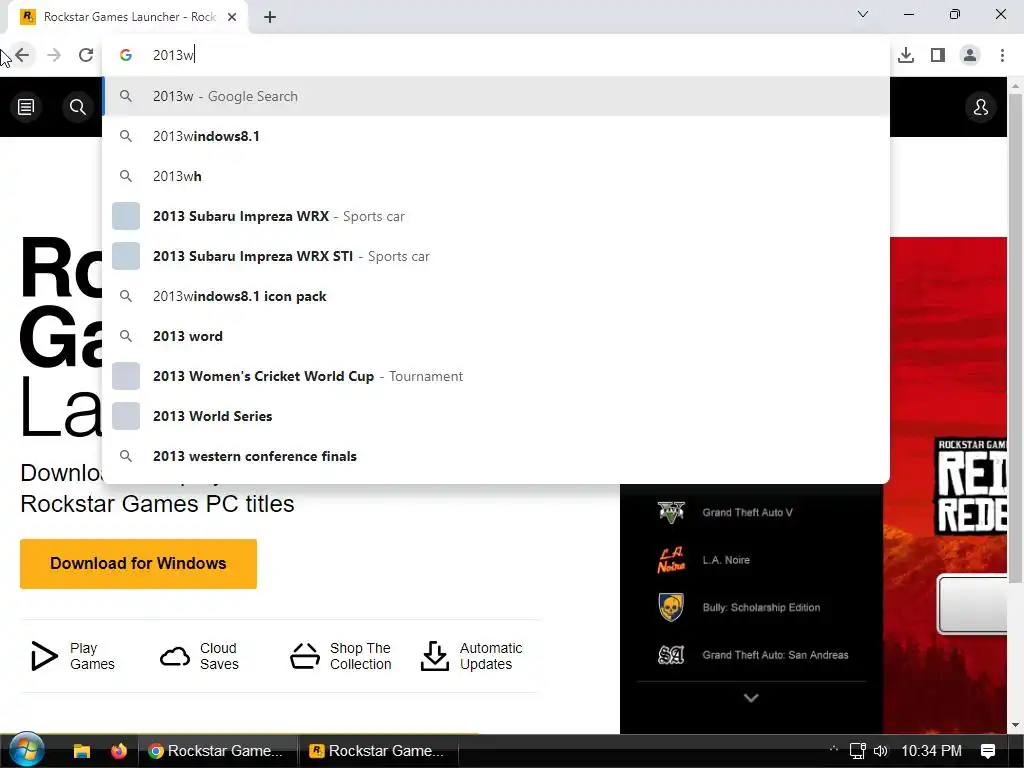The image size is (1024, 768).
Task: Click 'Grand Theft Auto: San Andreas' title
Action: coord(775,654)
